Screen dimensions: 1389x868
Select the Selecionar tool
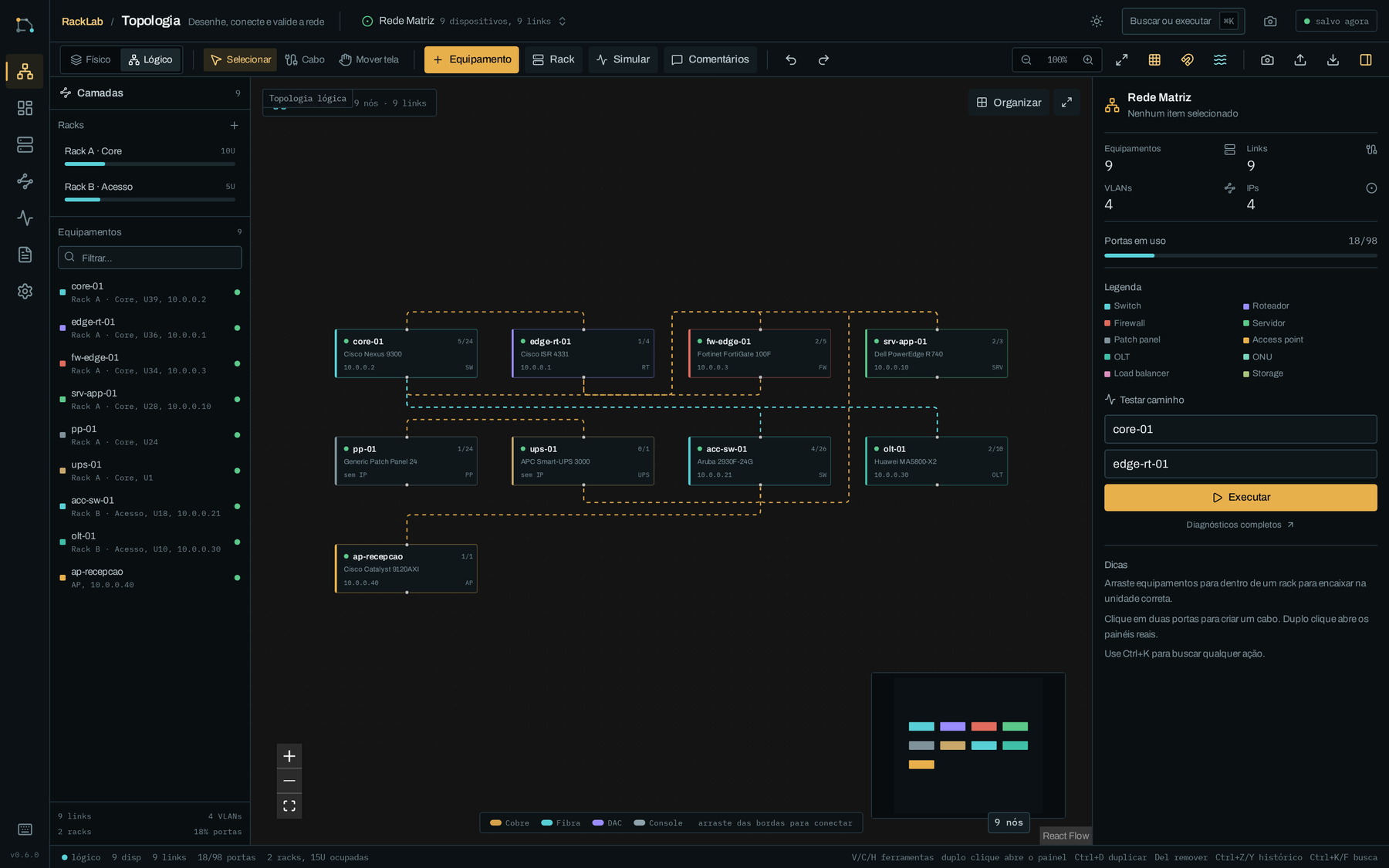240,59
